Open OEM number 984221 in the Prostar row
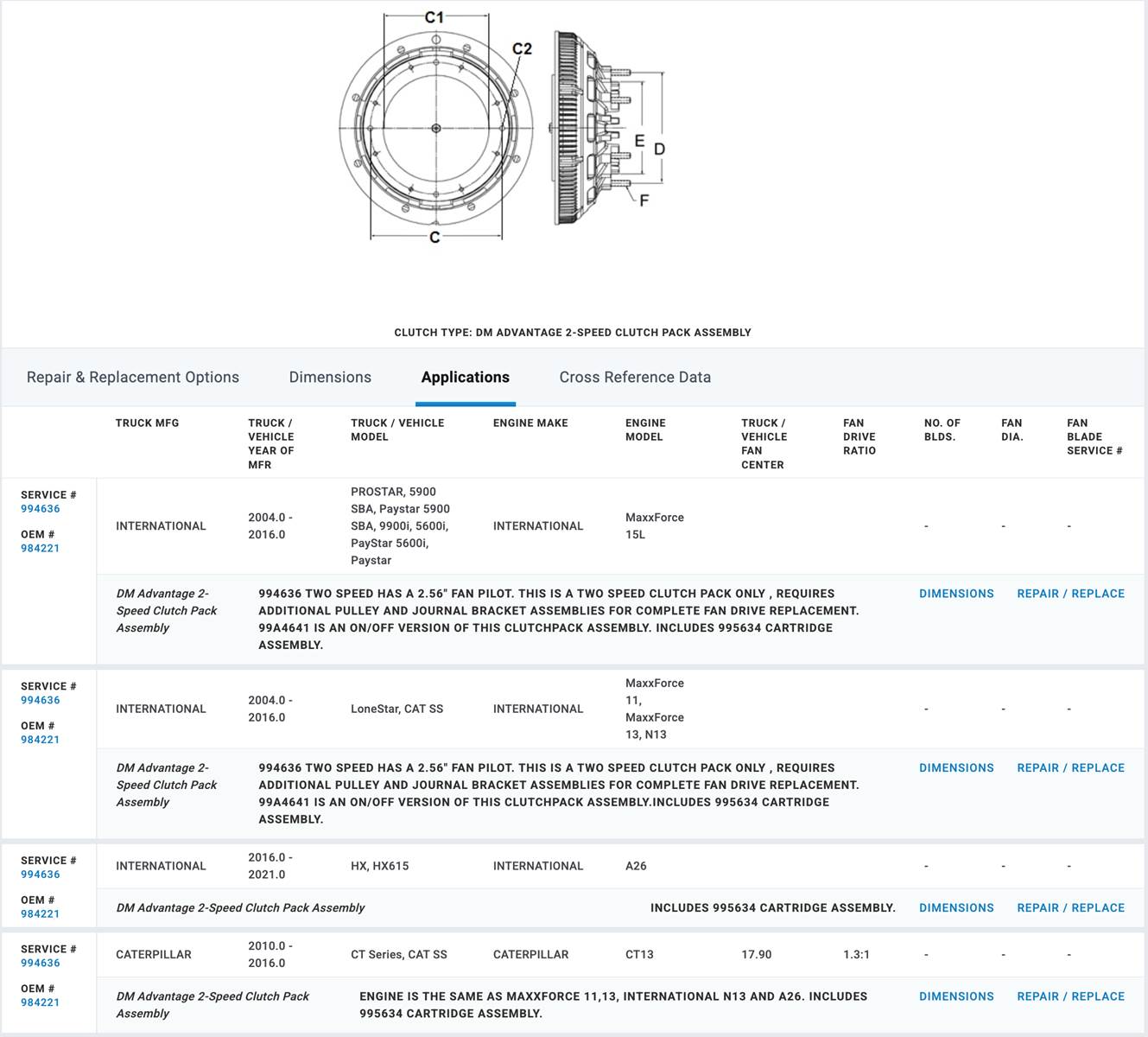 click(41, 549)
